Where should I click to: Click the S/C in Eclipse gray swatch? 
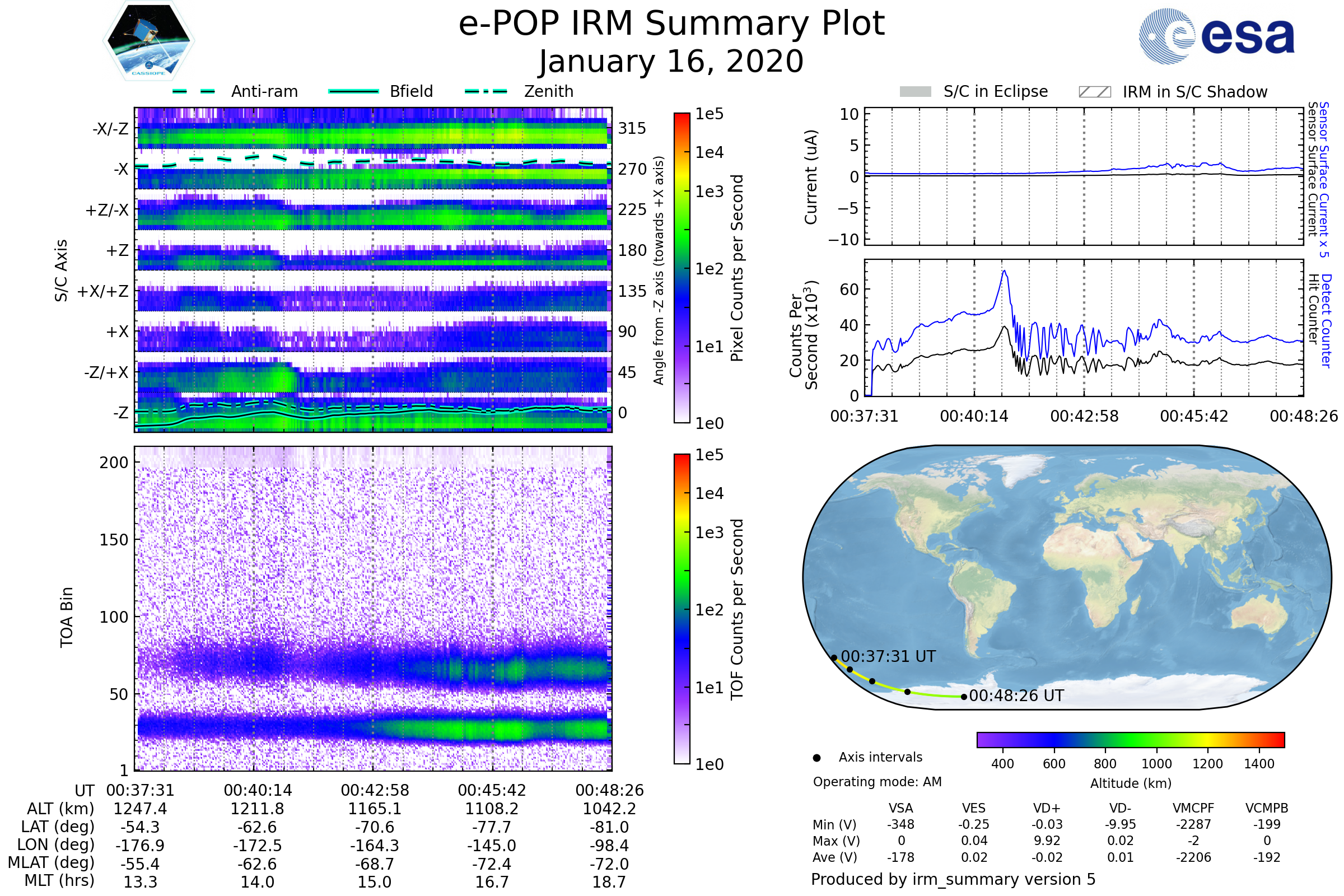tap(915, 92)
